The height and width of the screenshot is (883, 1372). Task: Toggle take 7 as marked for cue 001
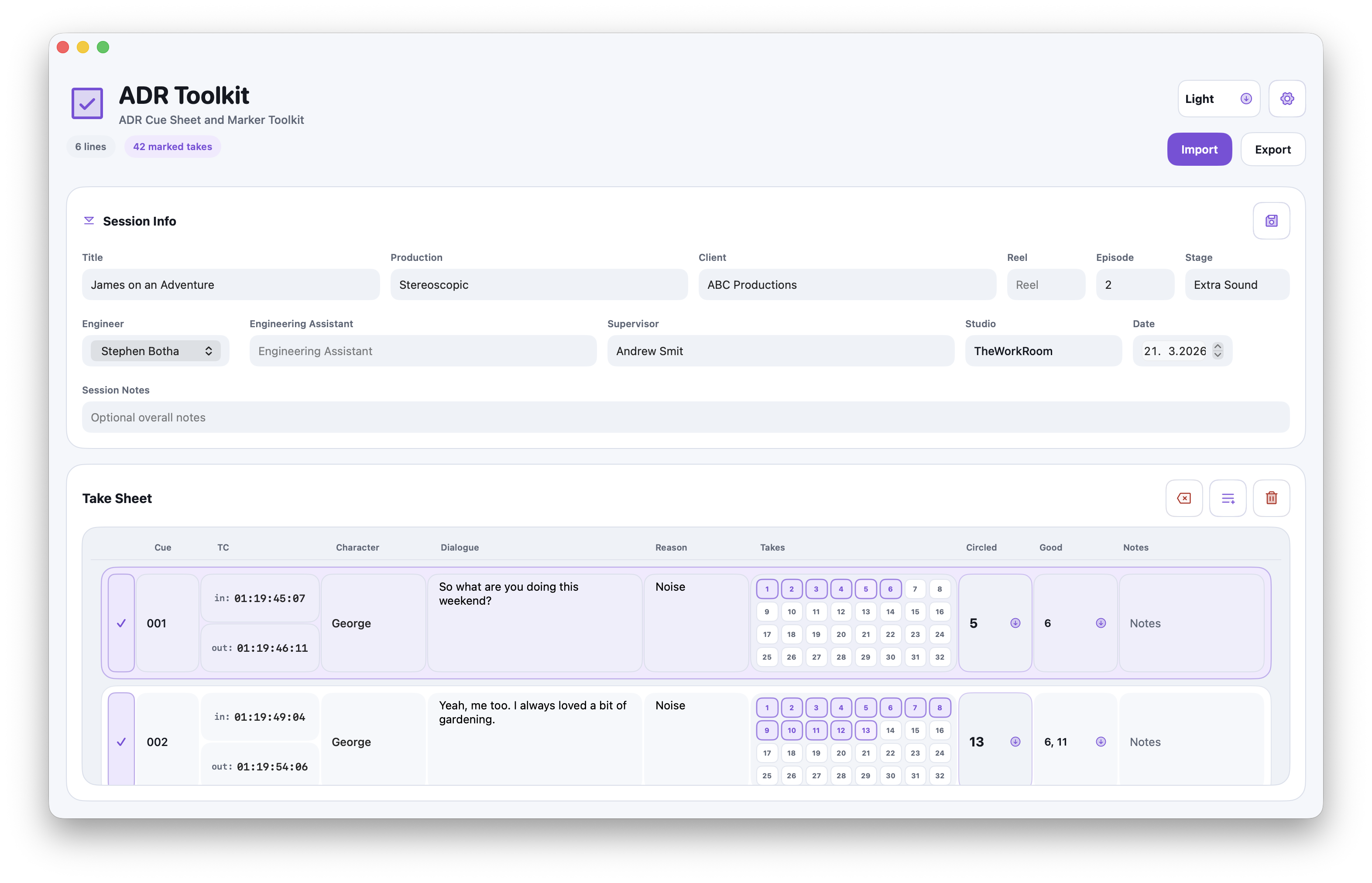915,588
